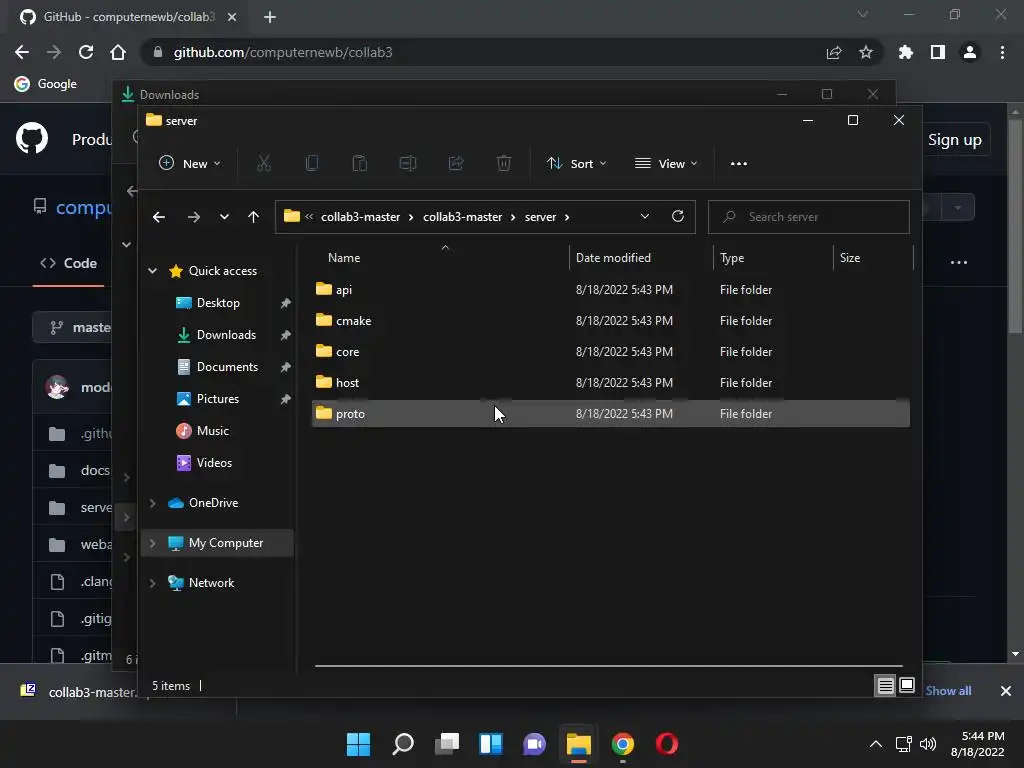
Task: Go up one folder level
Action: click(x=253, y=217)
